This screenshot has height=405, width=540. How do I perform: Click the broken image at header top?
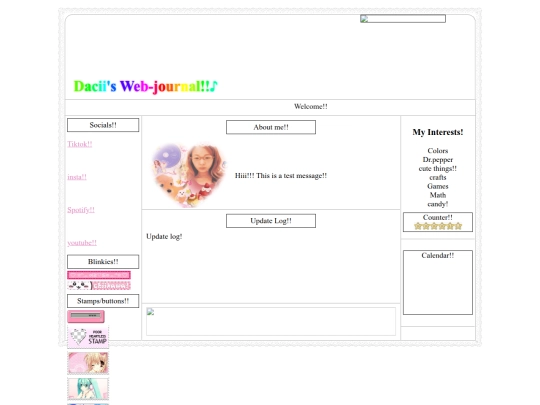pyautogui.click(x=403, y=19)
